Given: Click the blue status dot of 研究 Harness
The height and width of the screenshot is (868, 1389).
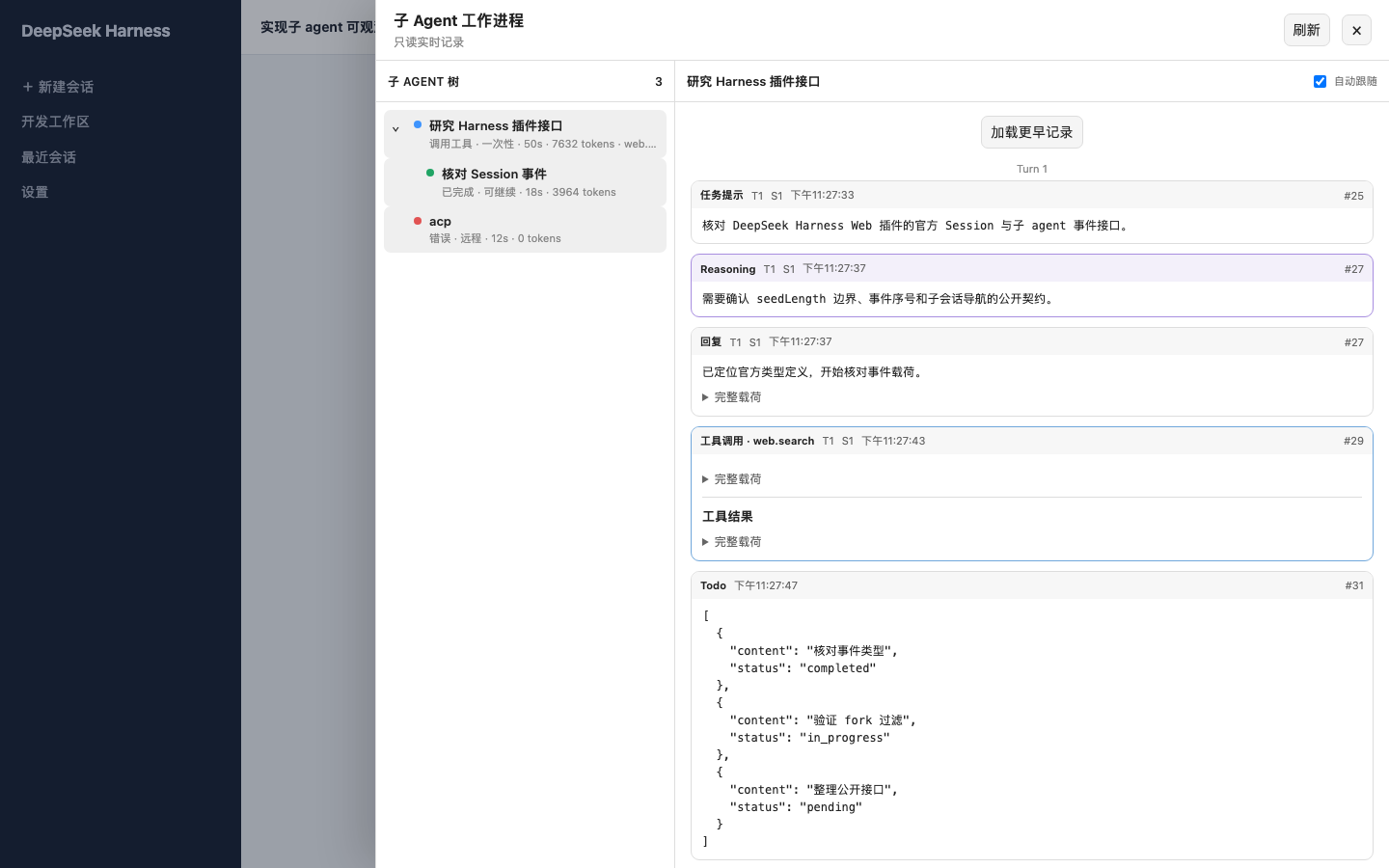Looking at the screenshot, I should 418,124.
